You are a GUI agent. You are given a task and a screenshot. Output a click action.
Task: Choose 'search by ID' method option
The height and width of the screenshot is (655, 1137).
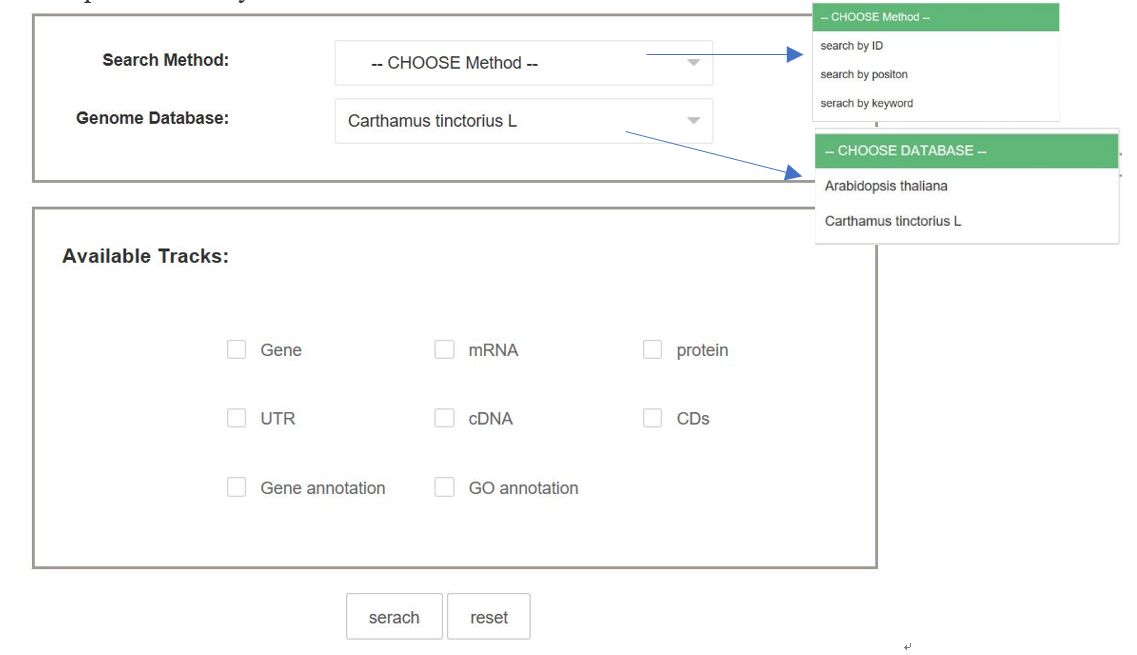coord(852,46)
